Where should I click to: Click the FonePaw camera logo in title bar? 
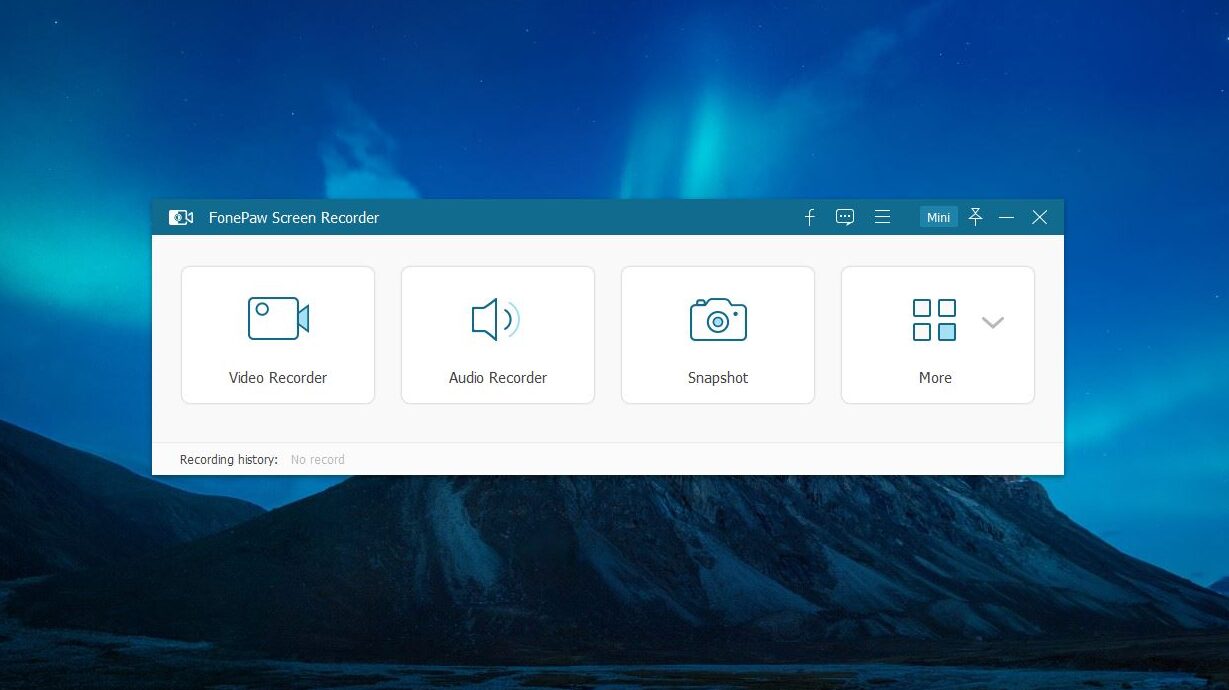click(x=181, y=217)
